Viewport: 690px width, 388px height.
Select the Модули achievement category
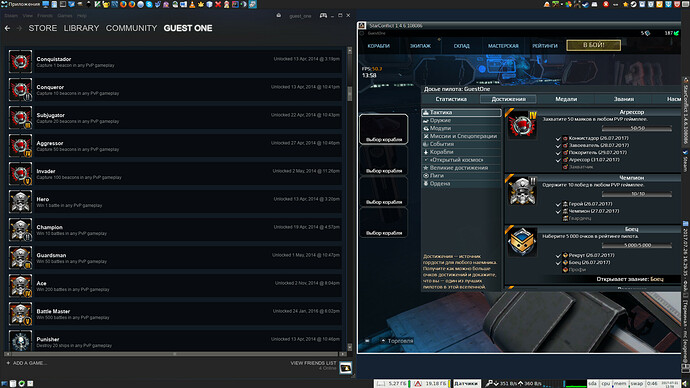[461, 128]
